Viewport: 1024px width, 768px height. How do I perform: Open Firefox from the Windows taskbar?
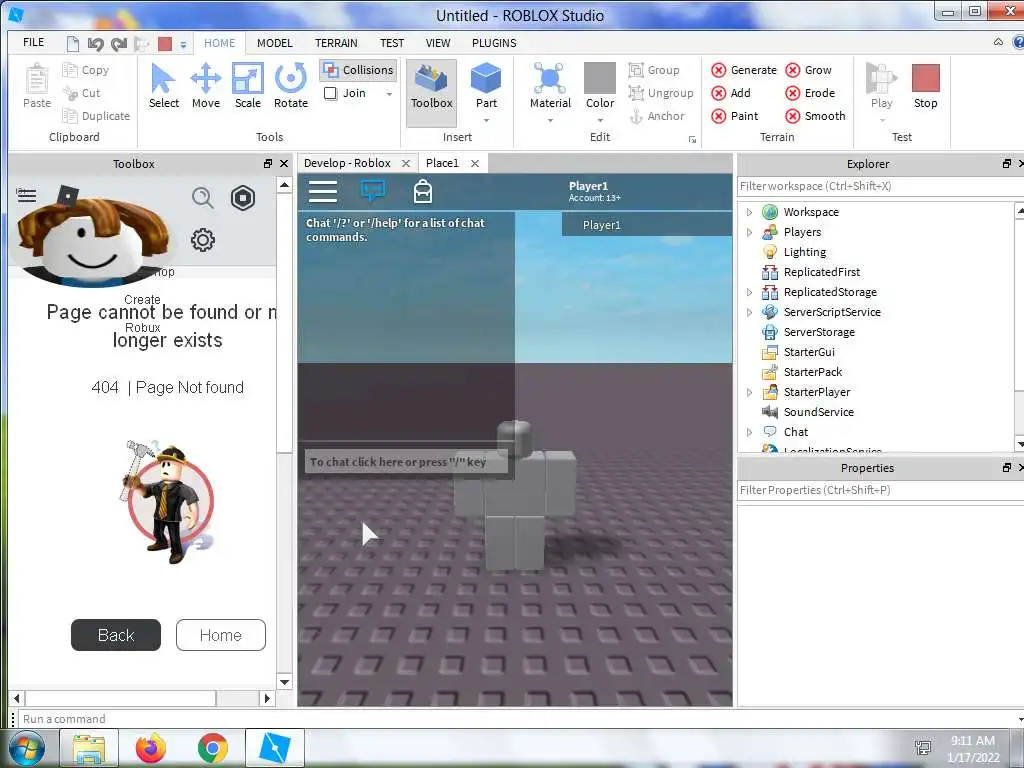click(151, 748)
